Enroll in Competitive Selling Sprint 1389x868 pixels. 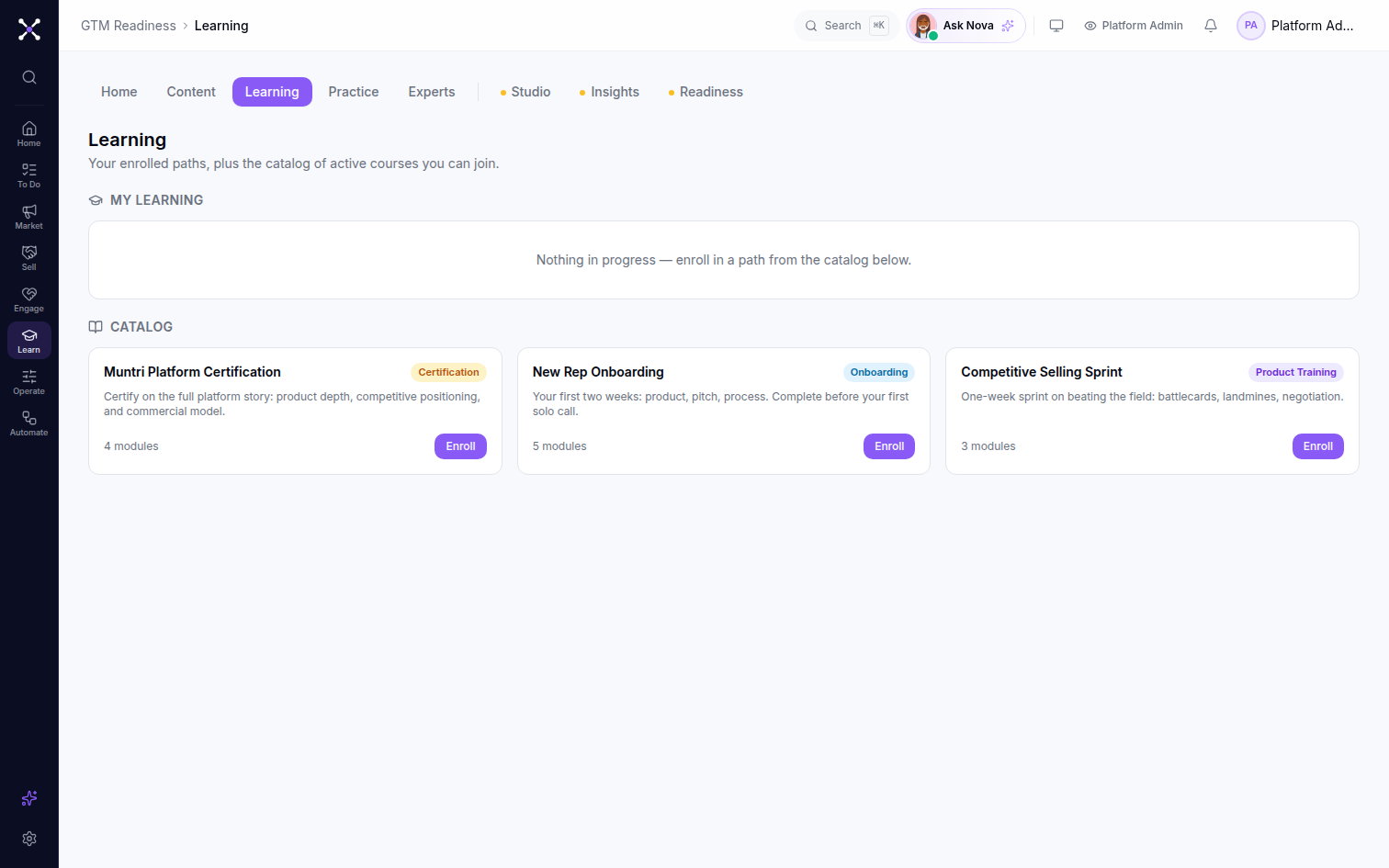pyautogui.click(x=1317, y=446)
